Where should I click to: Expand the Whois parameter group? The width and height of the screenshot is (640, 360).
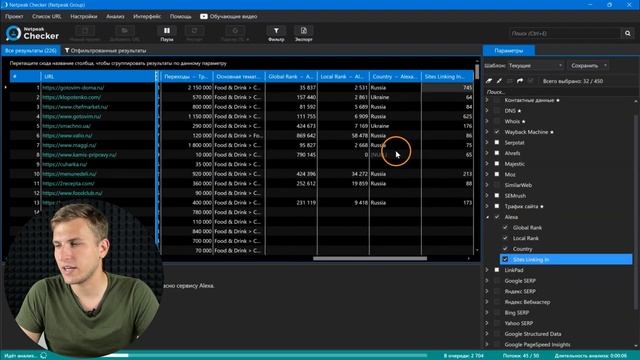click(487, 121)
